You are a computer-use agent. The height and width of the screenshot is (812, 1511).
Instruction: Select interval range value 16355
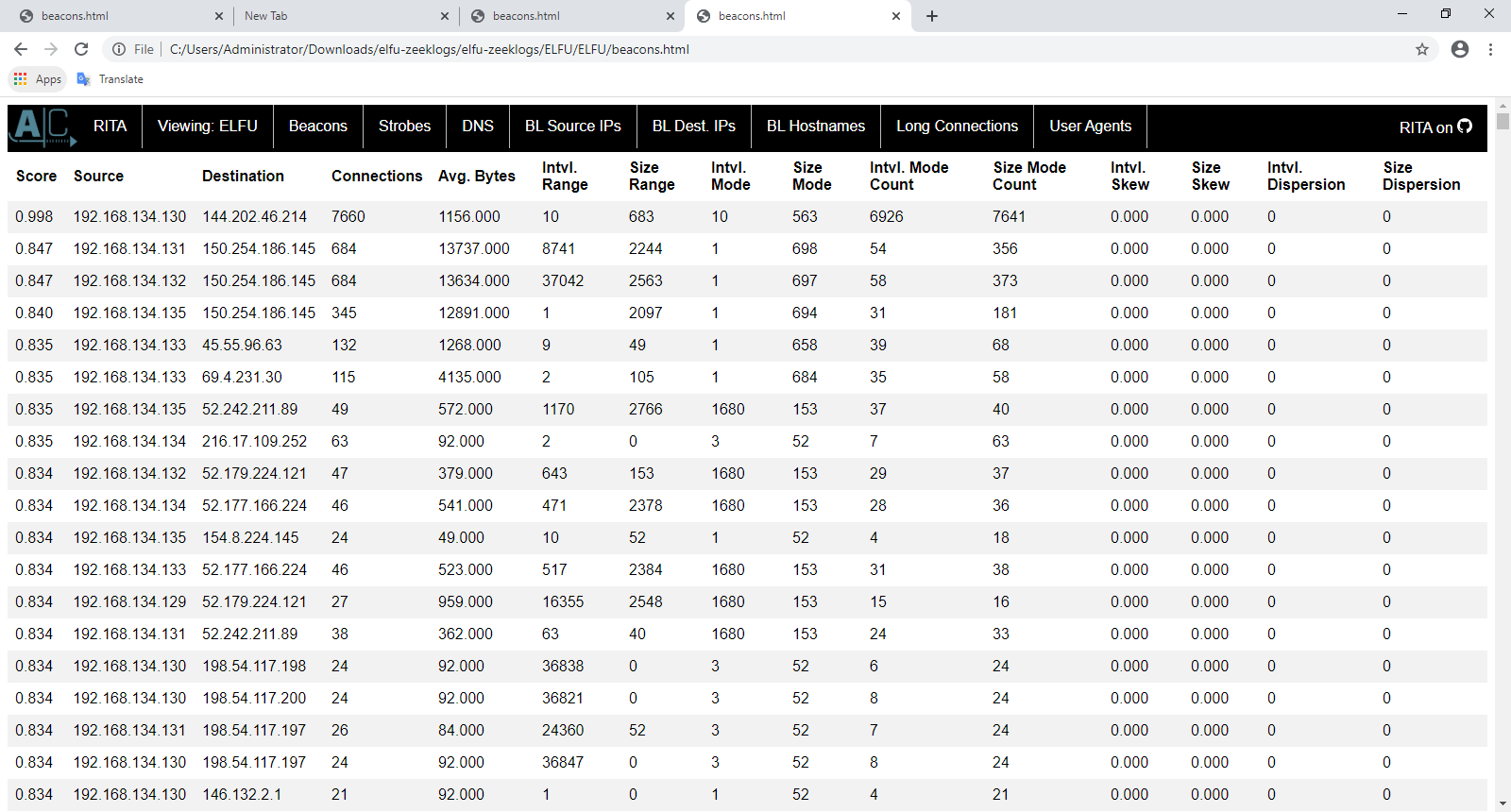point(563,602)
